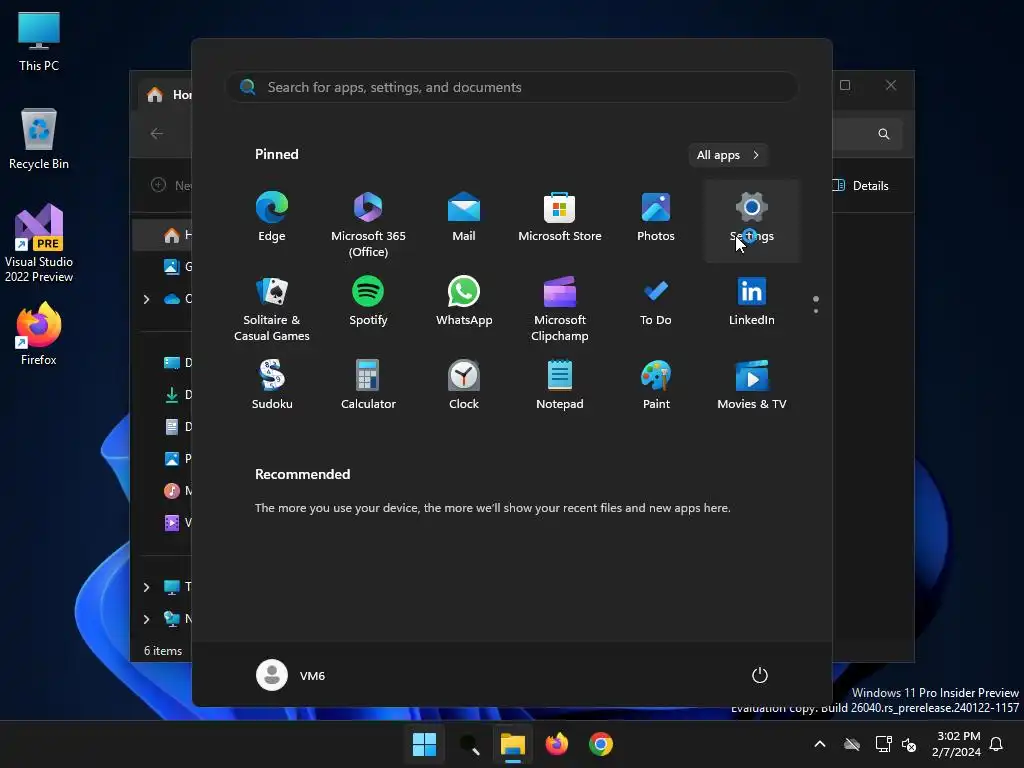This screenshot has height=768, width=1024.
Task: Select Visual Studio 2022 Preview shortcut
Action: coord(39,243)
